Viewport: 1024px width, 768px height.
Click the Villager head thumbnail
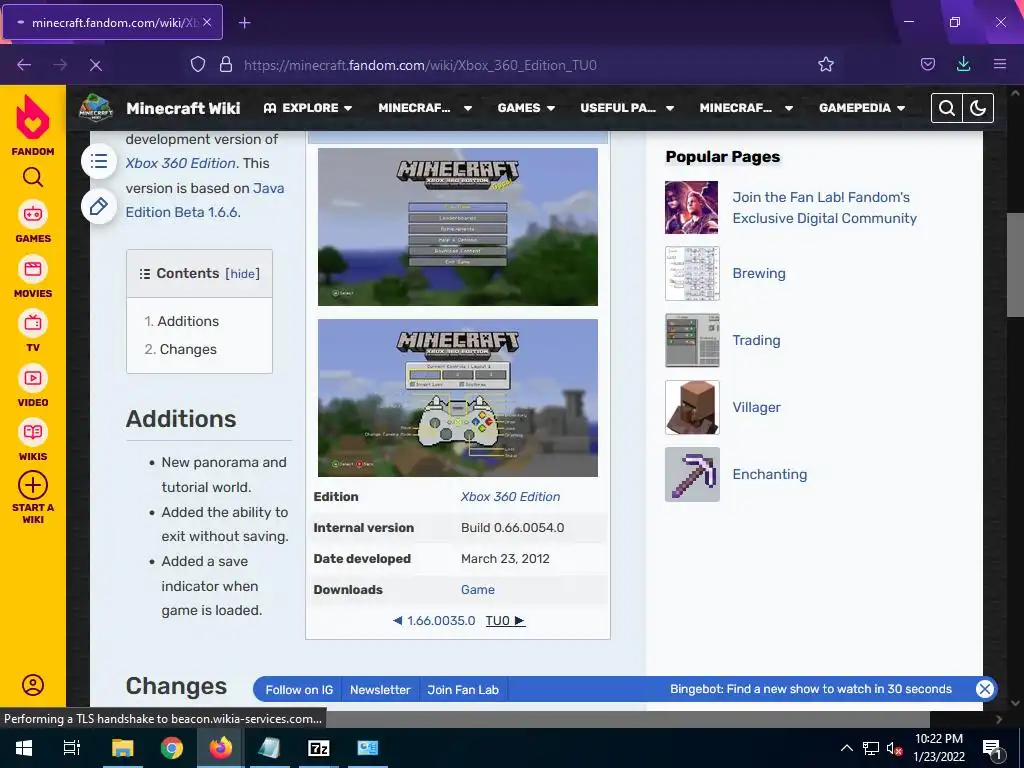pos(692,408)
